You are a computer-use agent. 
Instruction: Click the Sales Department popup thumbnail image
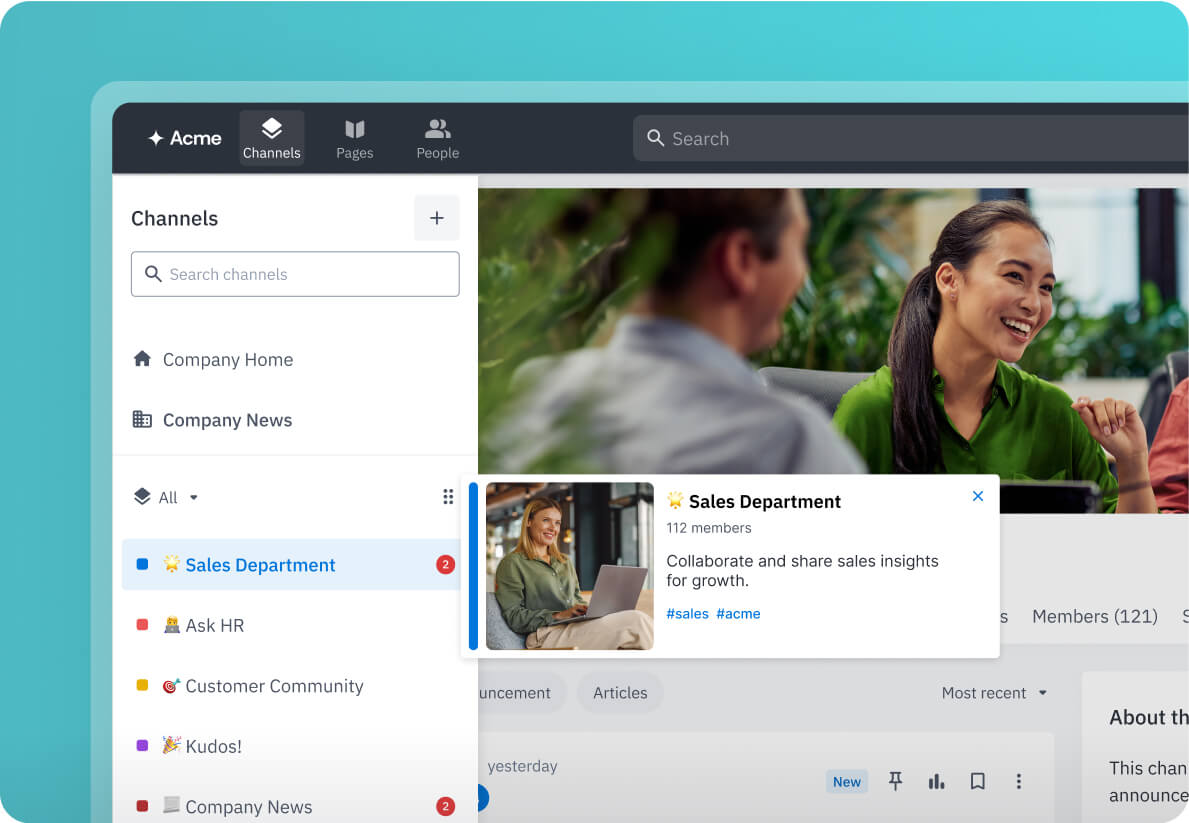(569, 566)
